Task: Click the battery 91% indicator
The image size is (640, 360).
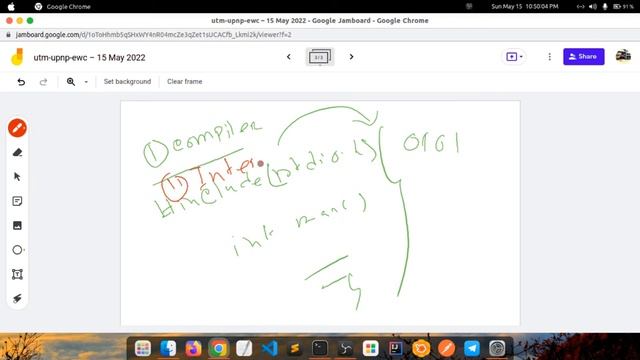Action: pyautogui.click(x=623, y=7)
